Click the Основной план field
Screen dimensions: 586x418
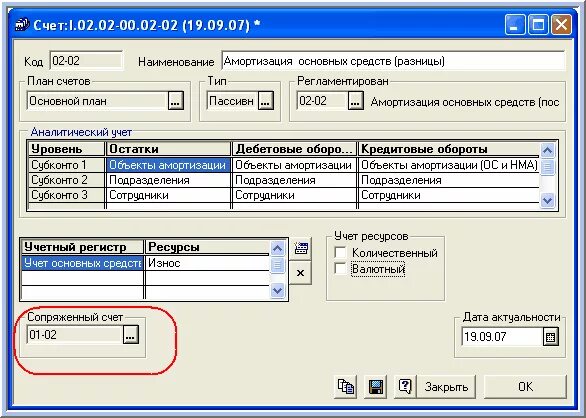pos(97,101)
